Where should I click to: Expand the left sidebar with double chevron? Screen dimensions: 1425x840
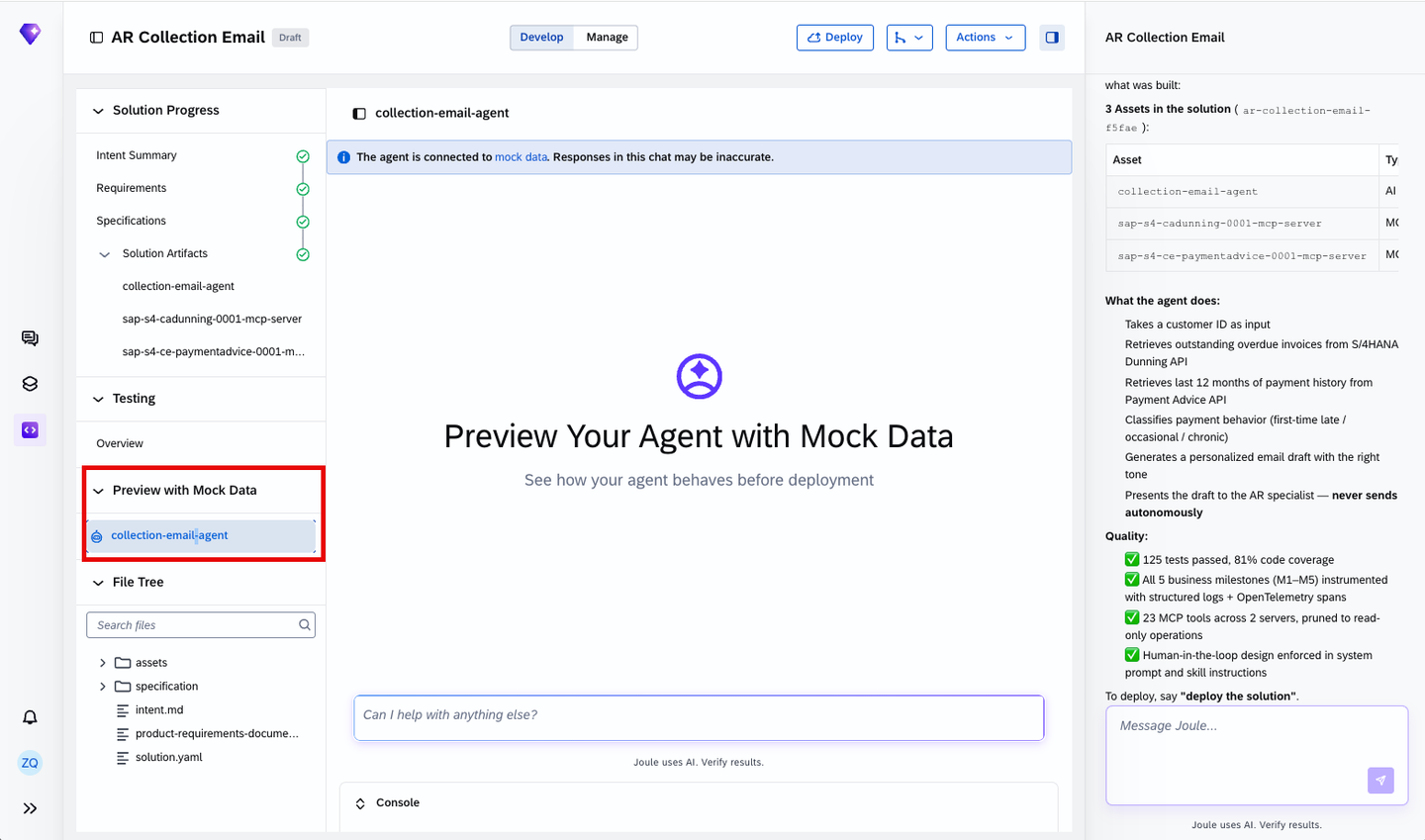[30, 808]
